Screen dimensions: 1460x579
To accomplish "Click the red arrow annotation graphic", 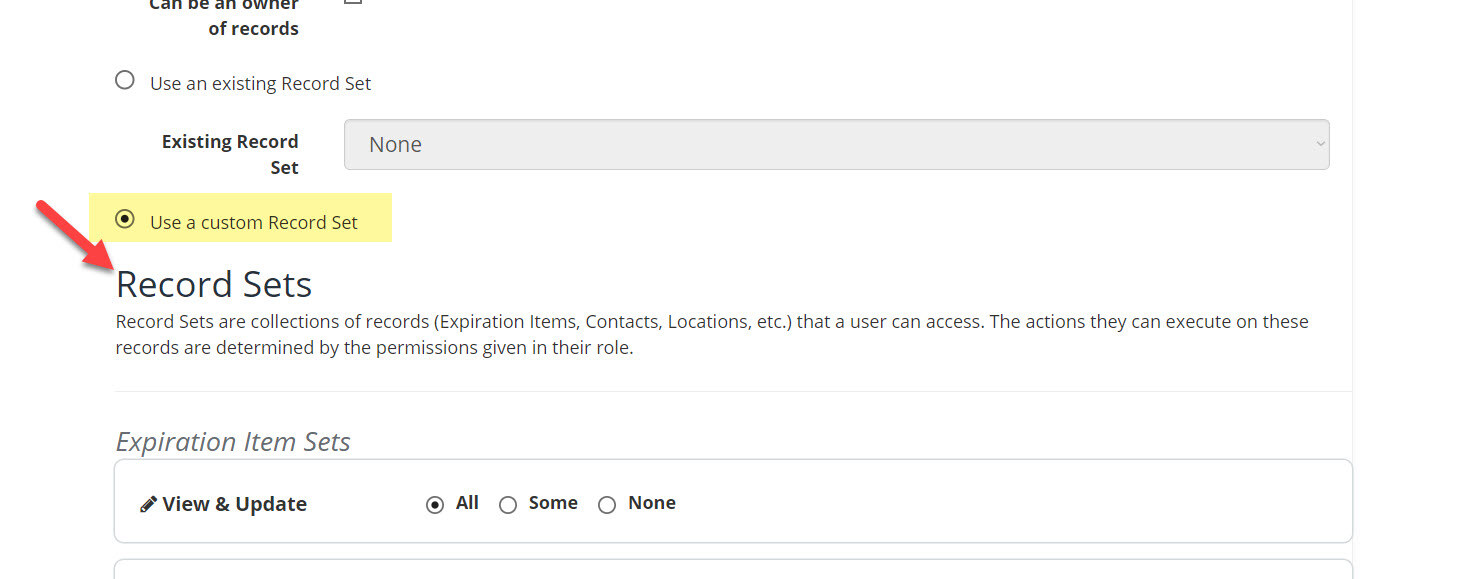I will [75, 235].
